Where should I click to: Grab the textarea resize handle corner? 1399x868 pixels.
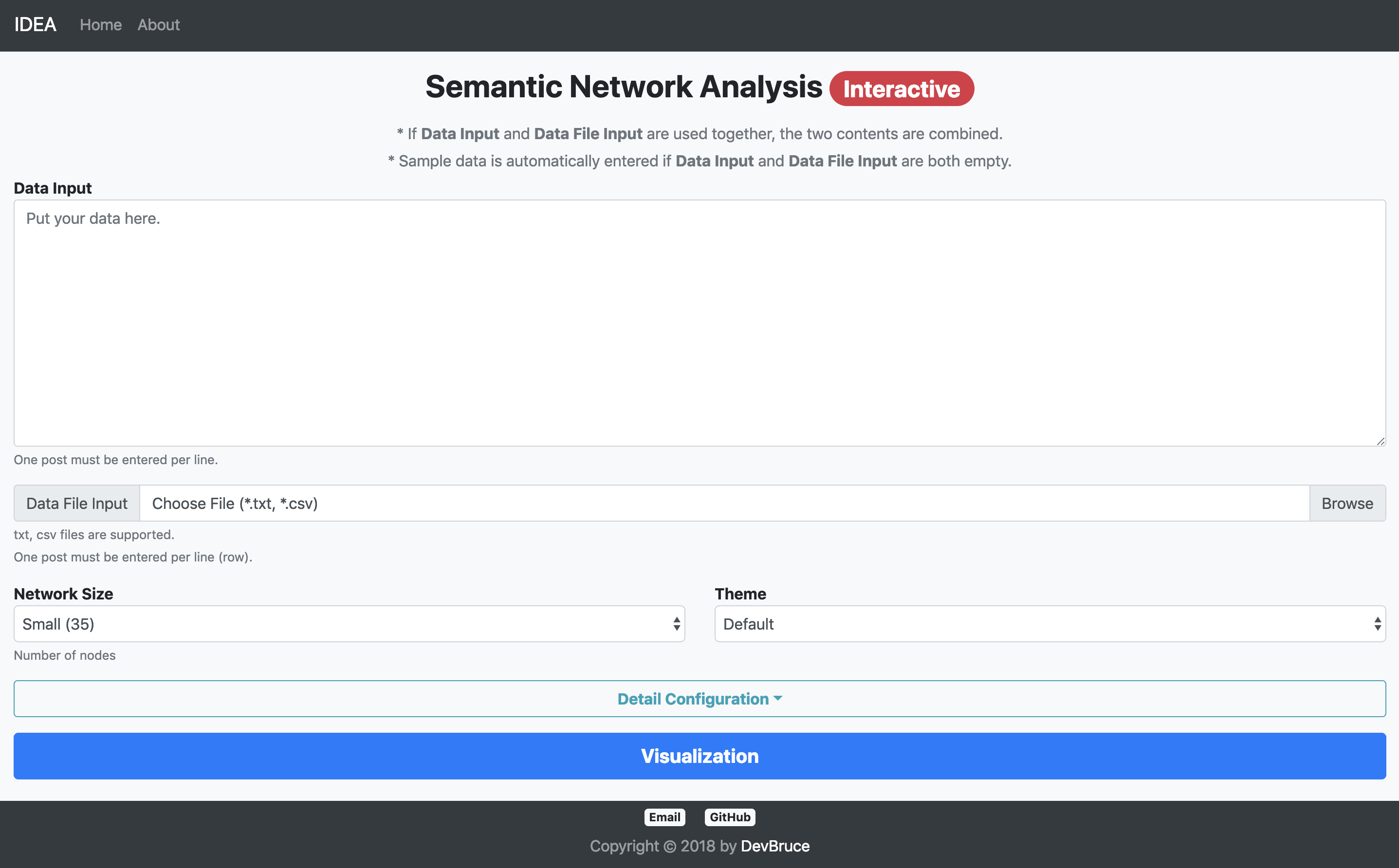click(x=1380, y=441)
